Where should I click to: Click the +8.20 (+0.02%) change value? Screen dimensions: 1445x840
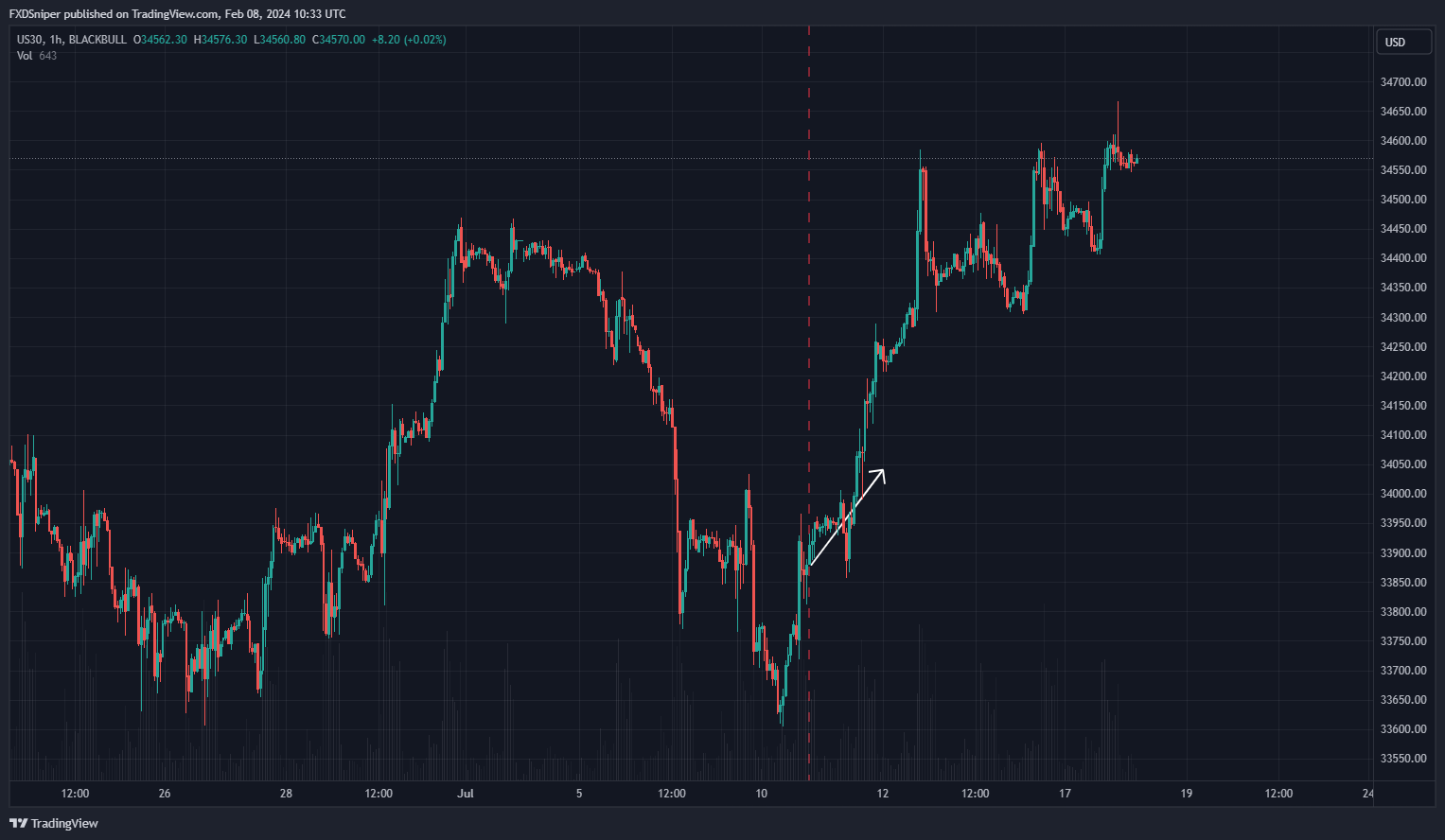click(409, 40)
